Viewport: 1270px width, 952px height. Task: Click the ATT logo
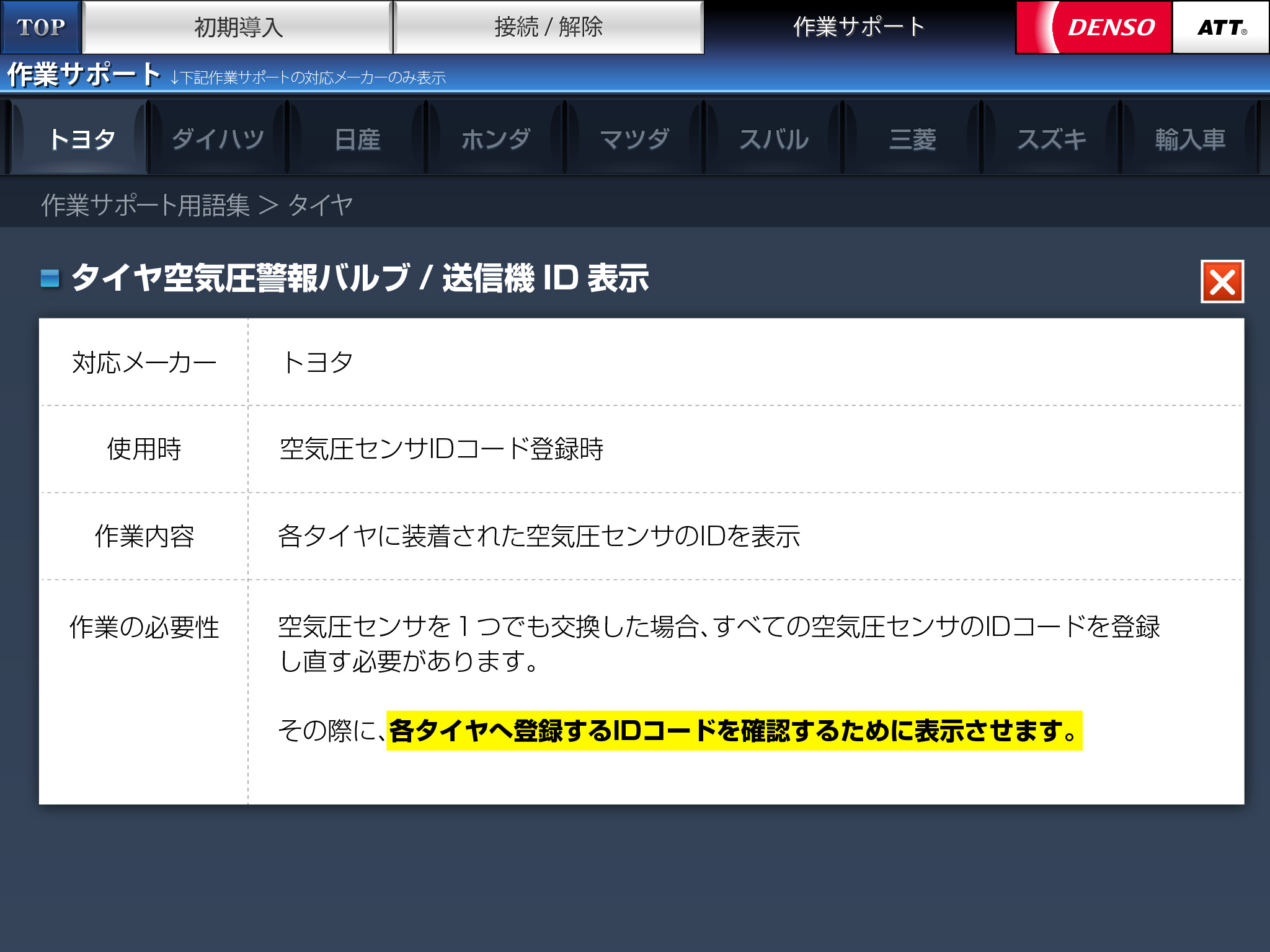tap(1220, 27)
